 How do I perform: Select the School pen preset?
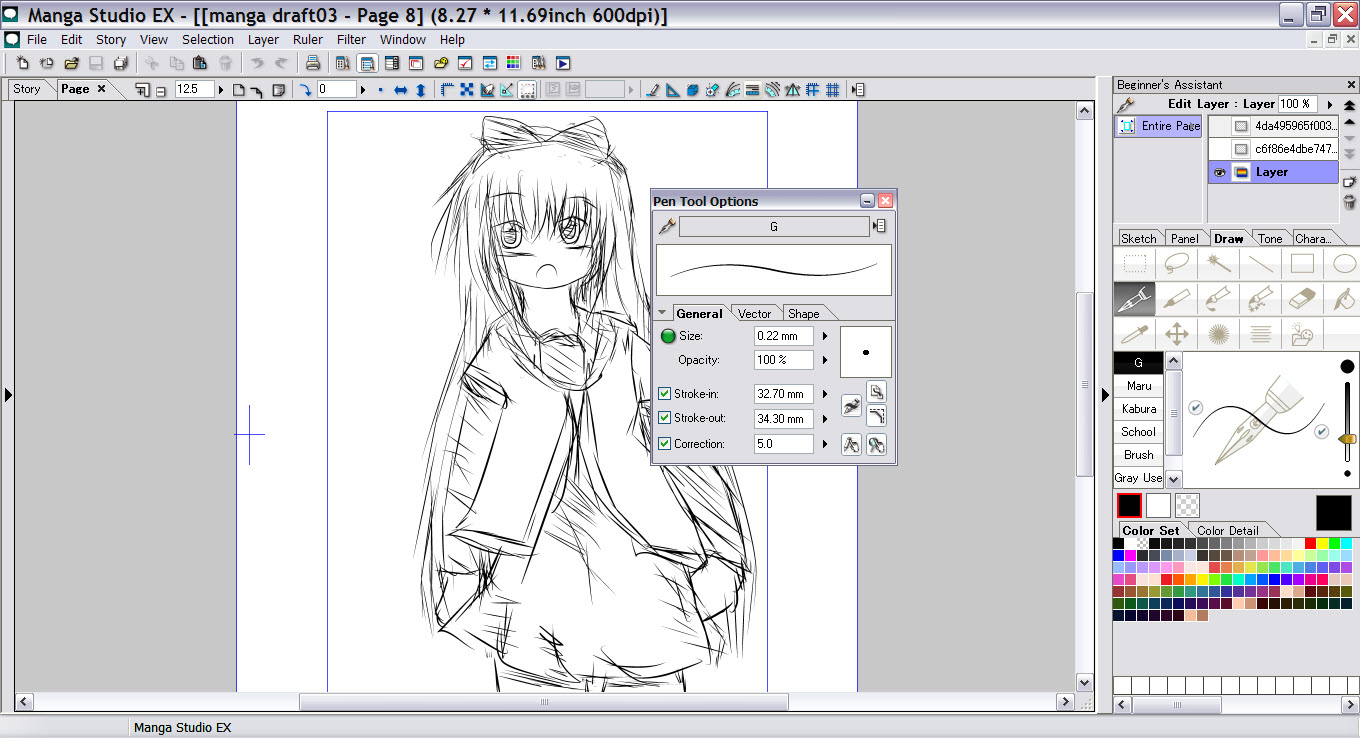click(1139, 432)
